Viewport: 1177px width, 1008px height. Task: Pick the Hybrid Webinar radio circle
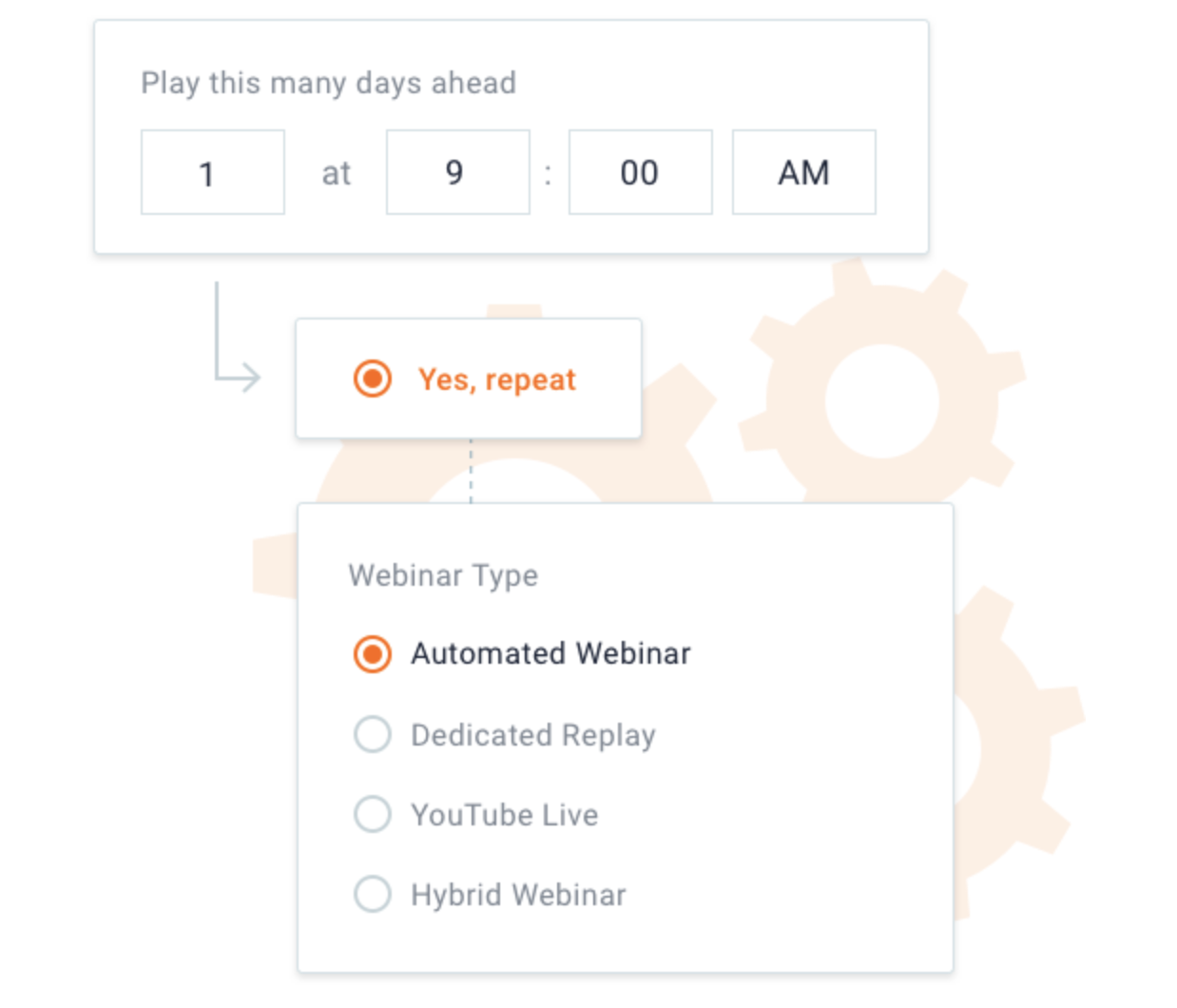[x=373, y=894]
